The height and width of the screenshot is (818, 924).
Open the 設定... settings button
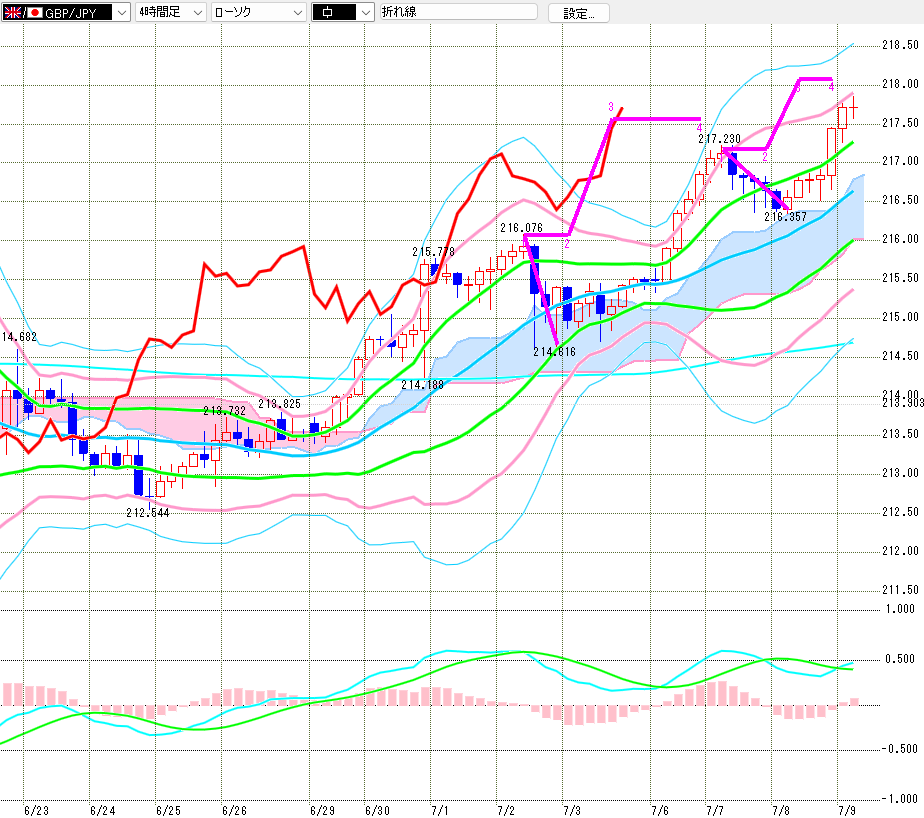[x=579, y=13]
